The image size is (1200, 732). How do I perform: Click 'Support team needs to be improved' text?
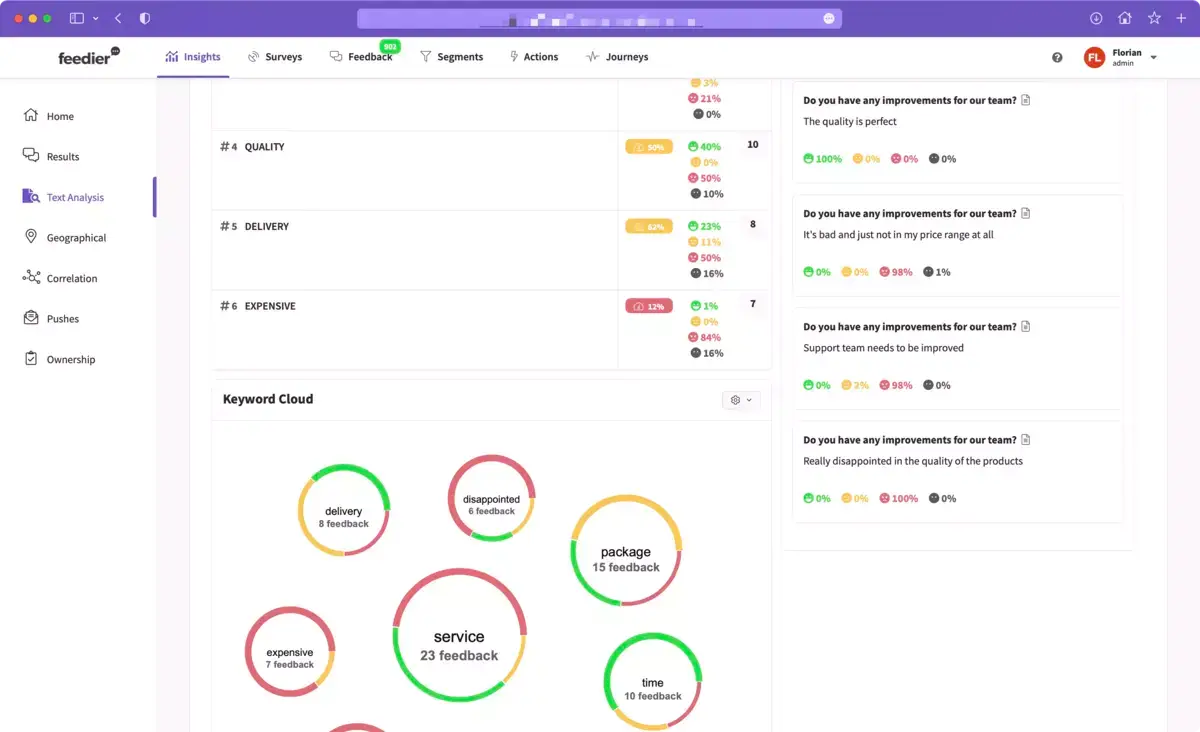[883, 348]
